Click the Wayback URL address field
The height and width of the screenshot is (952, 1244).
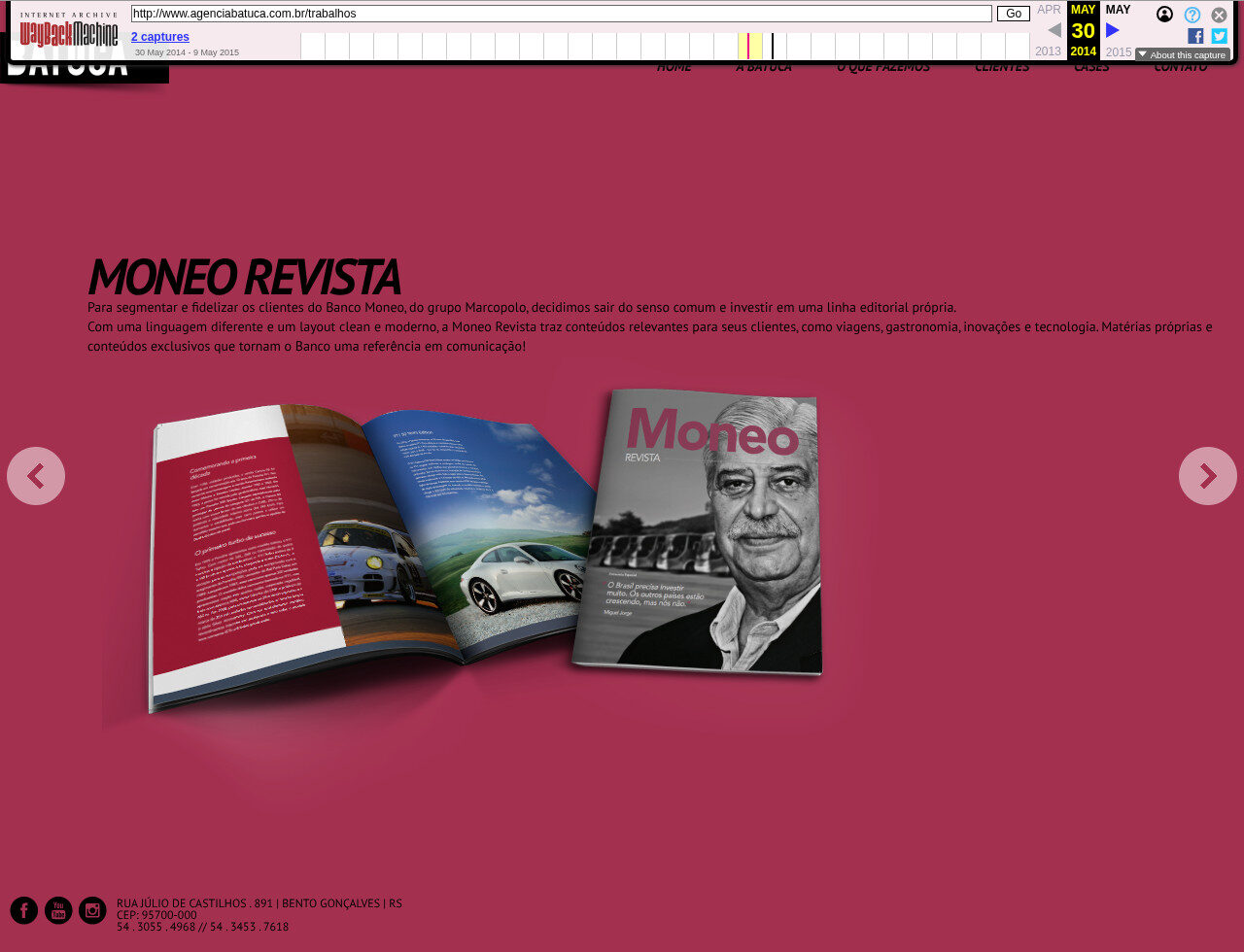pos(561,14)
